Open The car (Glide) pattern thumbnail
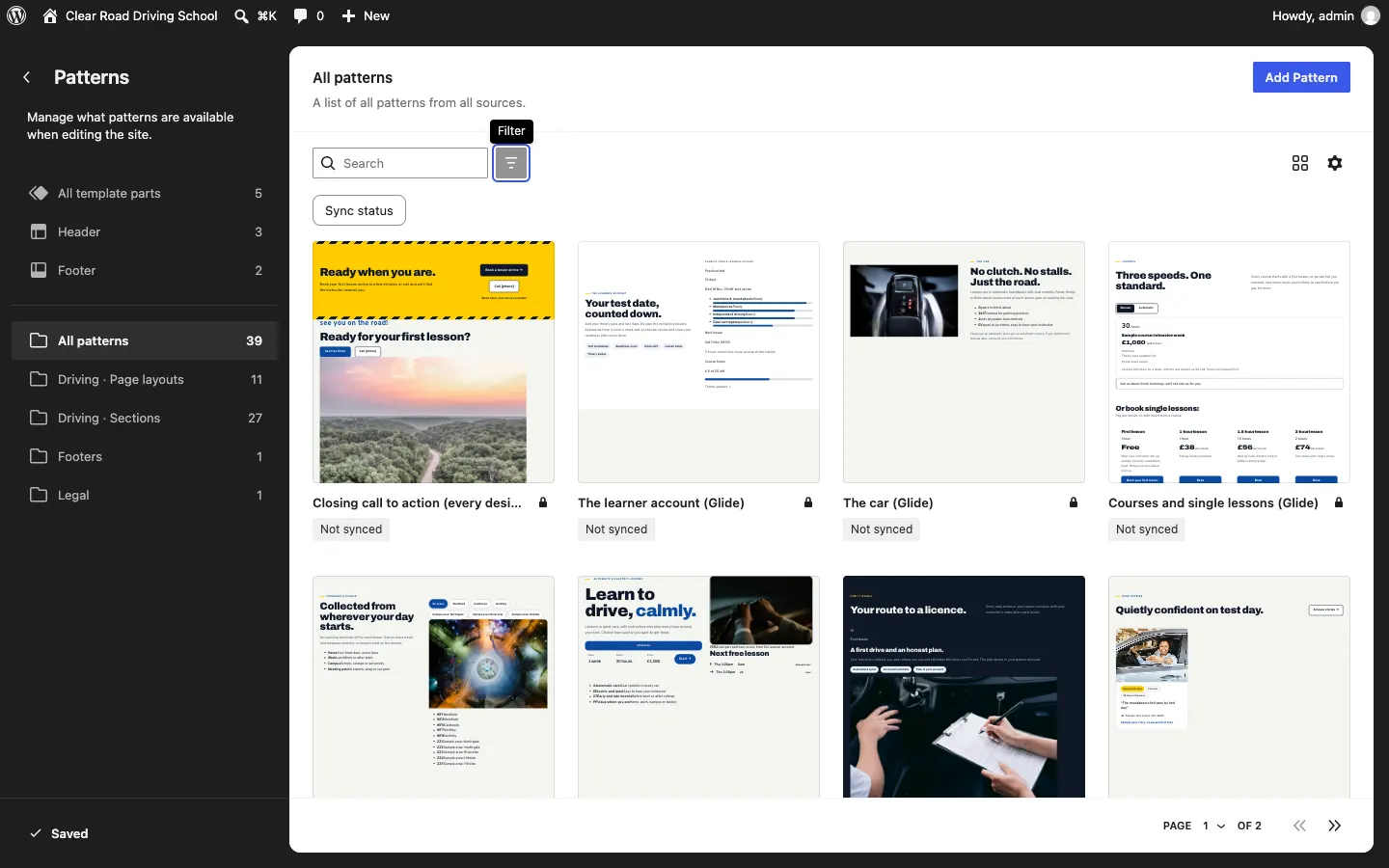 [x=964, y=362]
